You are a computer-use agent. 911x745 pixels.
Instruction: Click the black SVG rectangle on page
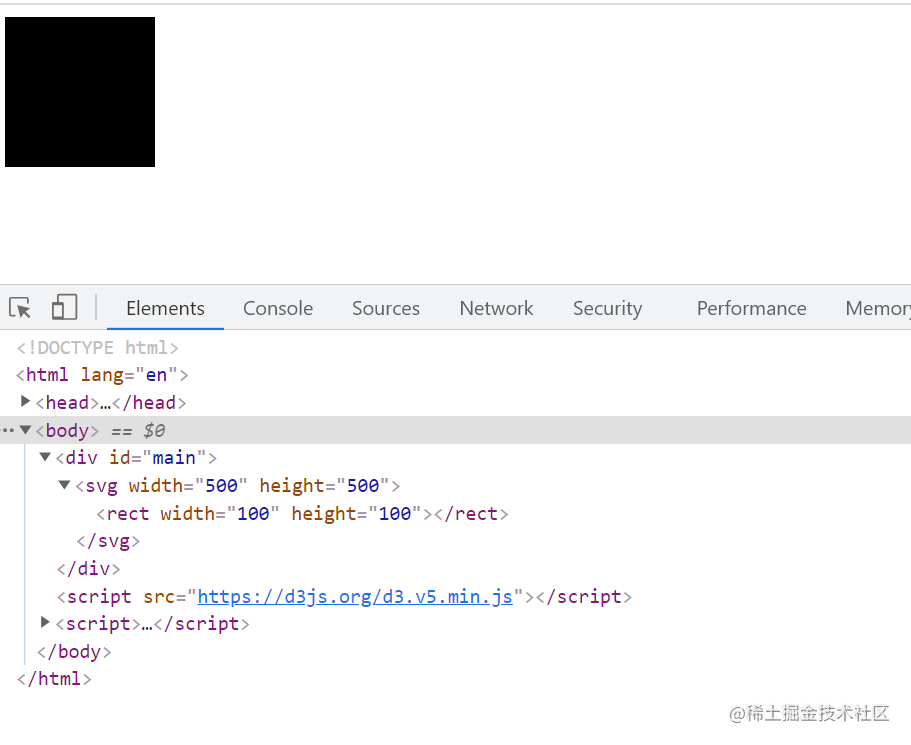pyautogui.click(x=79, y=91)
